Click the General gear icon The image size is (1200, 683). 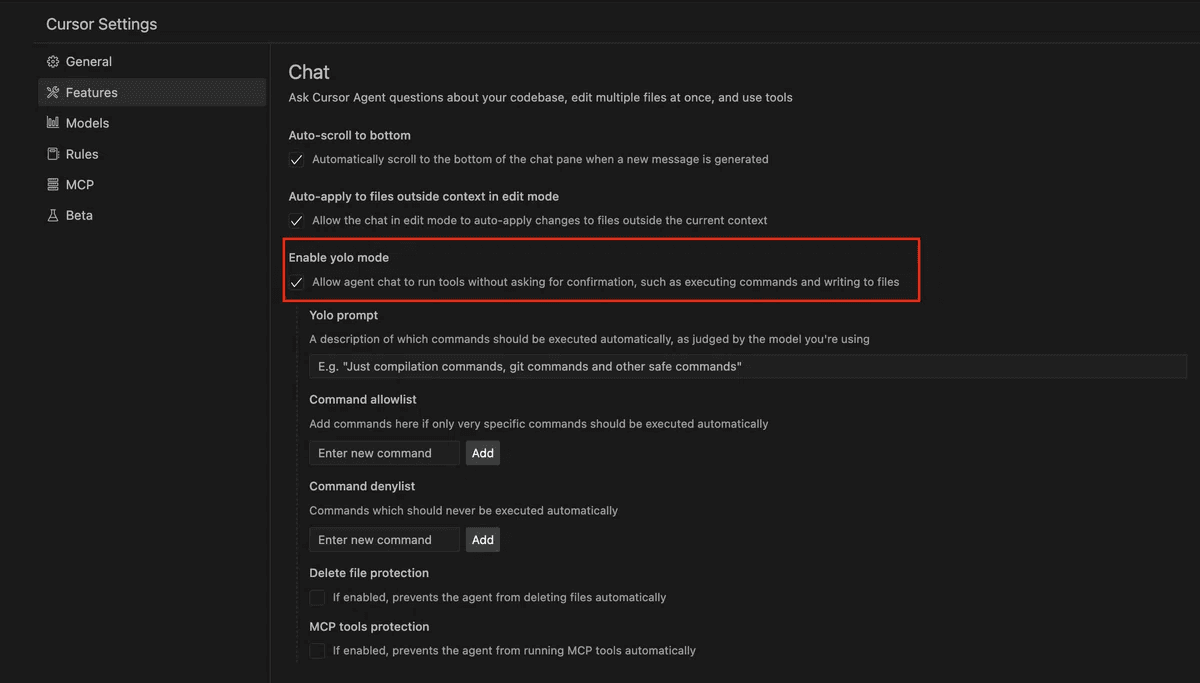coord(53,62)
